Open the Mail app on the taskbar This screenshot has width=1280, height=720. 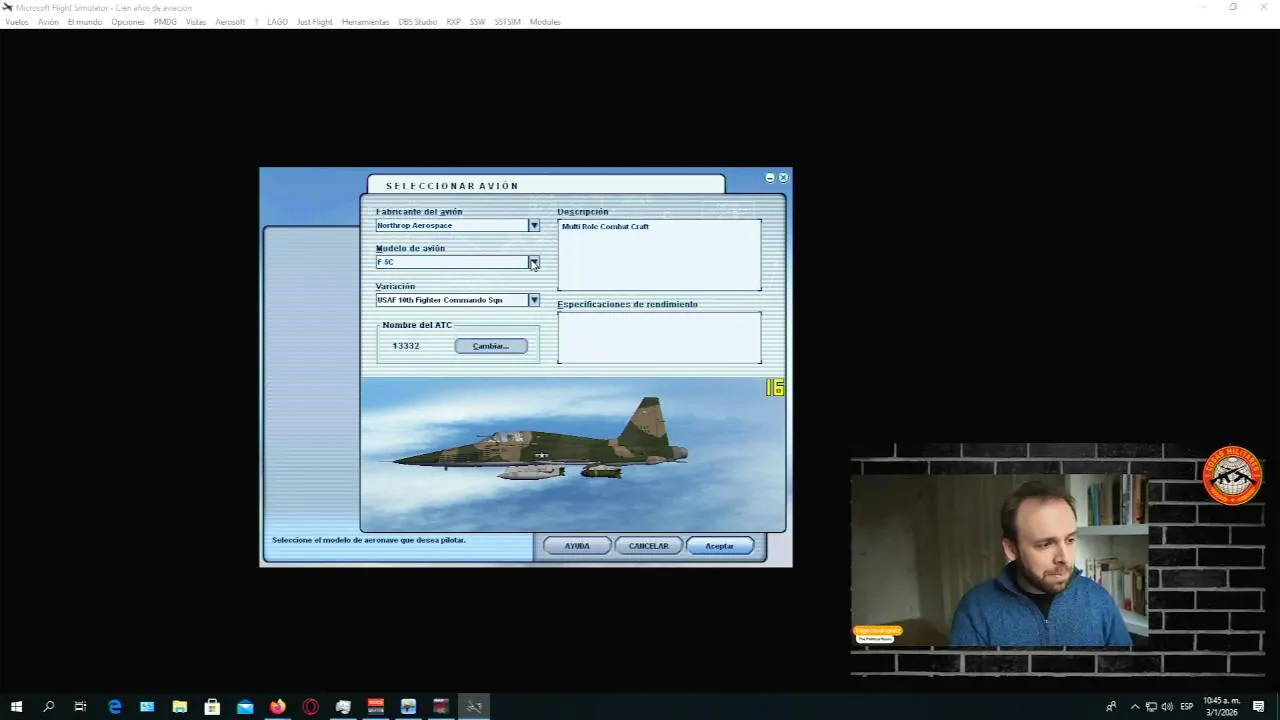coord(245,707)
